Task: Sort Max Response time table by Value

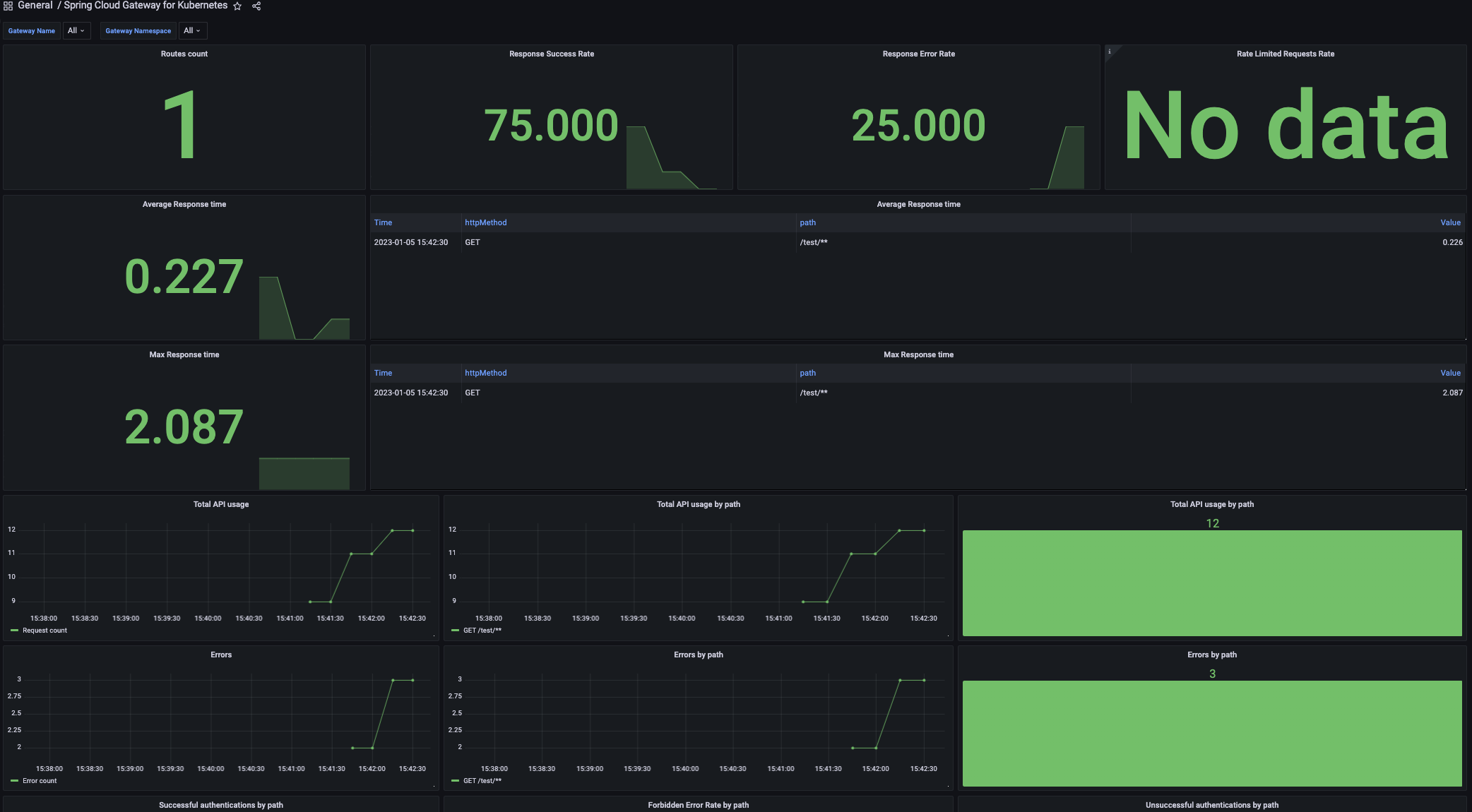Action: click(1450, 373)
